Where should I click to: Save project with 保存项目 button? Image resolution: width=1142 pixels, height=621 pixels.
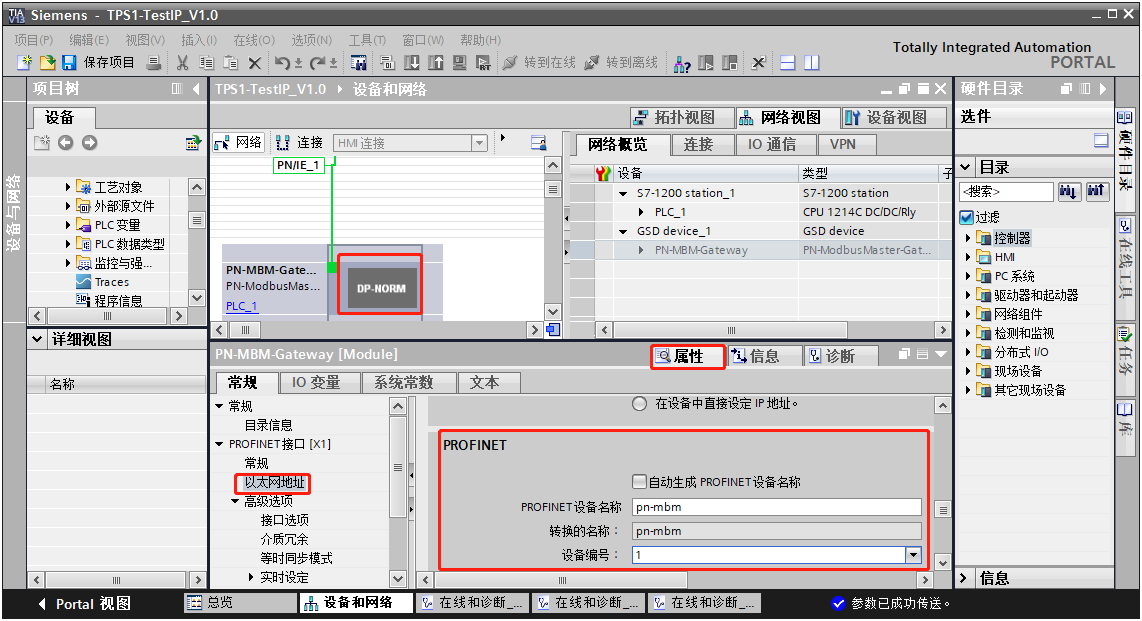coord(98,63)
